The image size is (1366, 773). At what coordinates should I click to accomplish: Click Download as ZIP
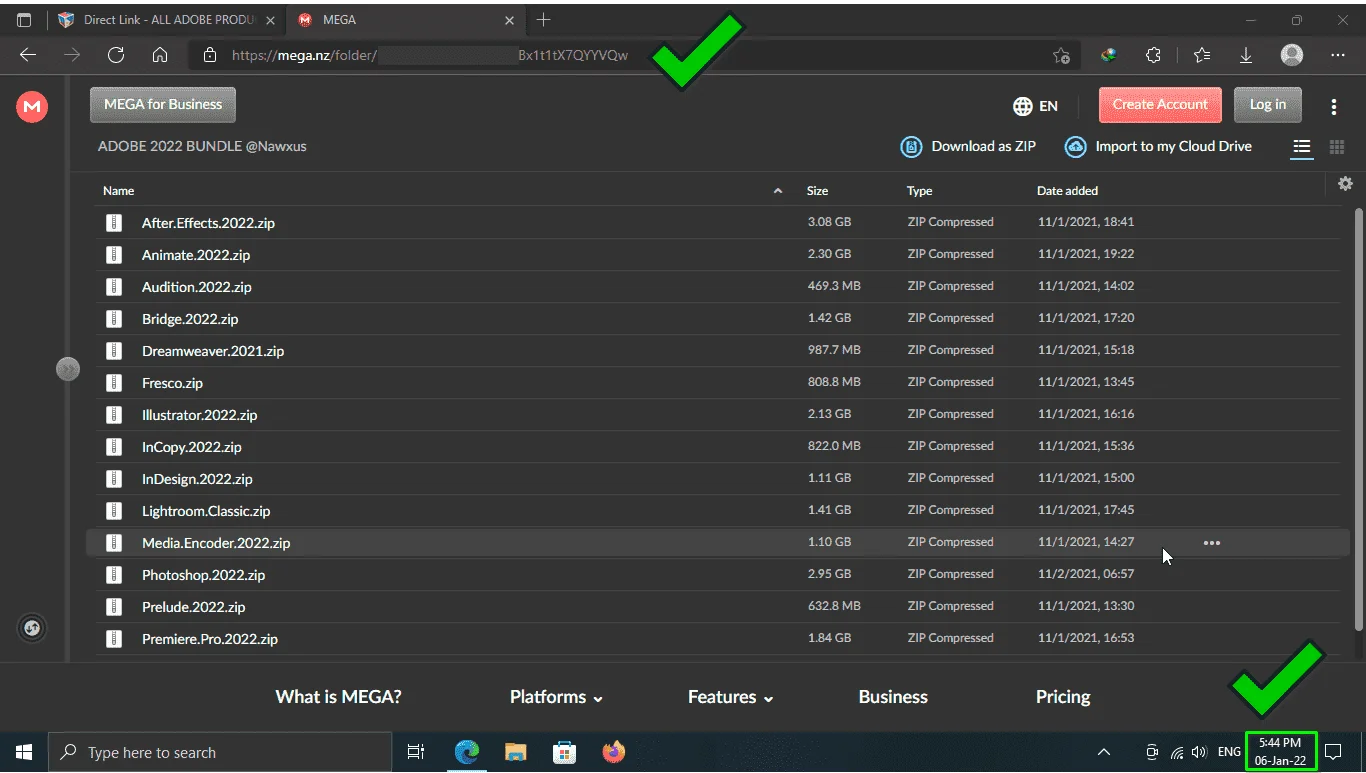(x=968, y=147)
